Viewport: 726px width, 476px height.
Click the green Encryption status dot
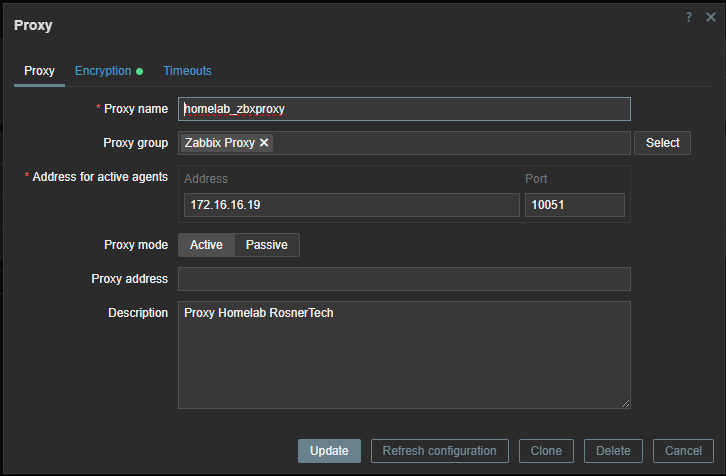(x=139, y=71)
